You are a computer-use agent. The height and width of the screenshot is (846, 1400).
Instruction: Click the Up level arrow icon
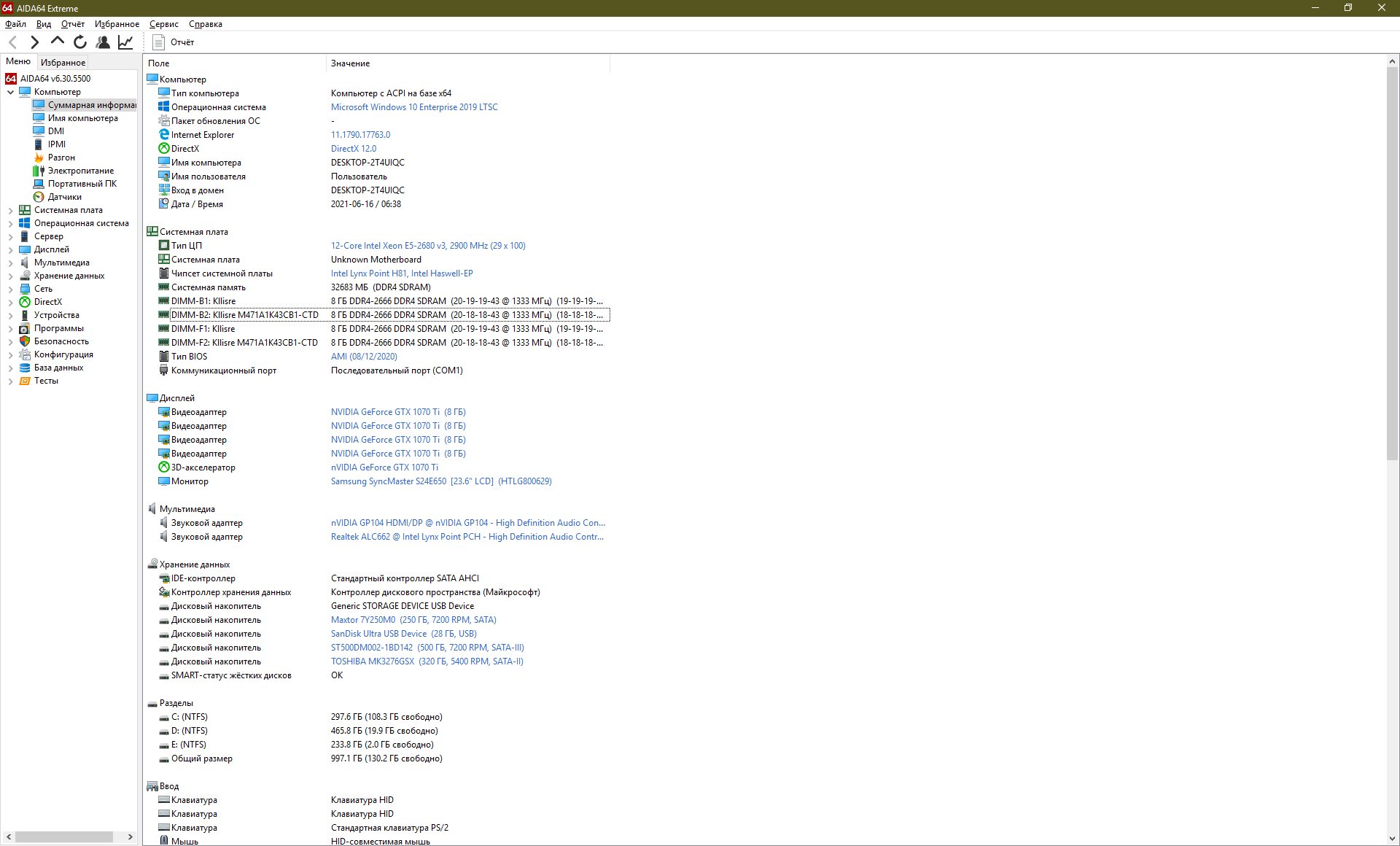click(57, 42)
